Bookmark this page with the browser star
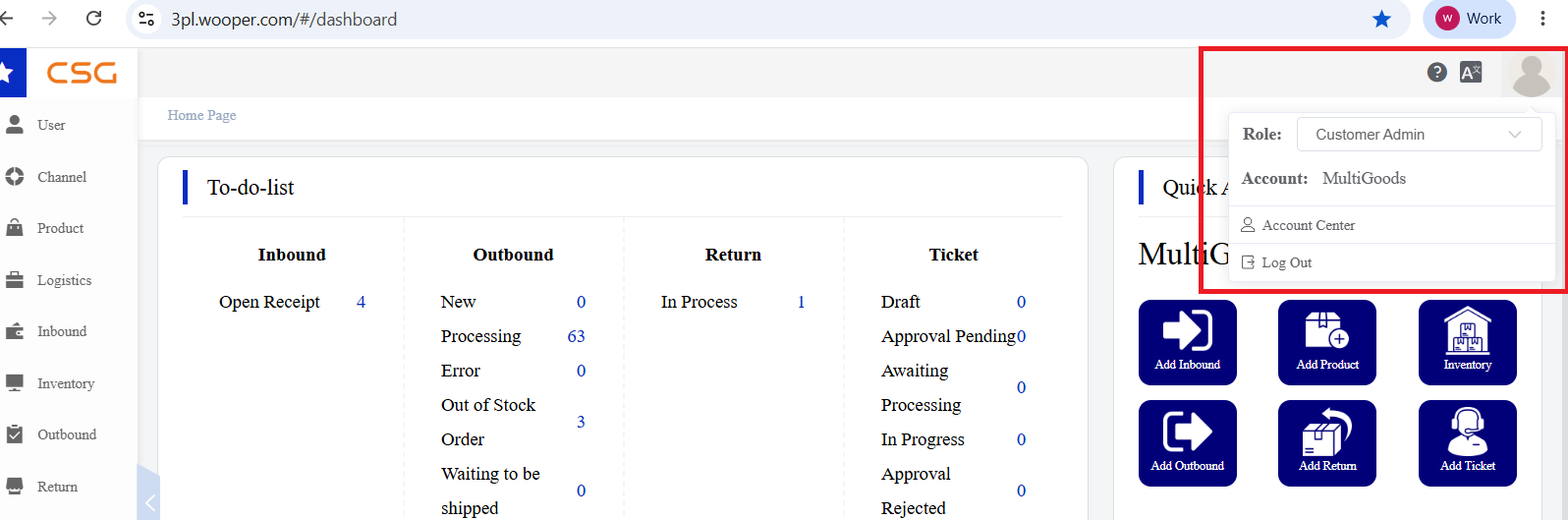1568x520 pixels. coord(1381,19)
